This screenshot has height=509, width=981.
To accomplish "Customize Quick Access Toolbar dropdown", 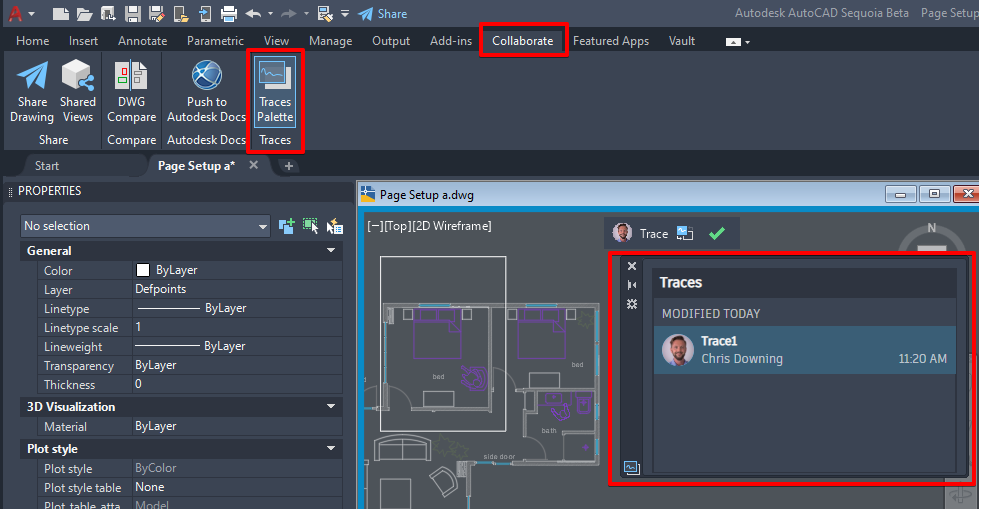I will (x=345, y=13).
